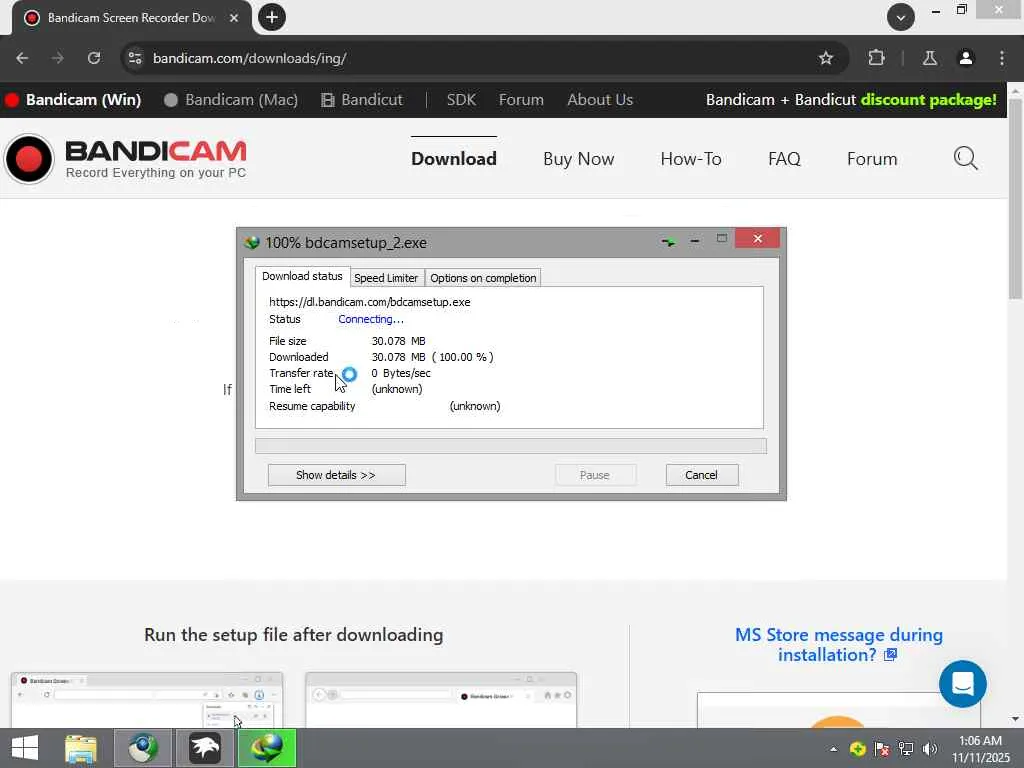
Task: Open Bandicut link in top bar
Action: coord(362,100)
